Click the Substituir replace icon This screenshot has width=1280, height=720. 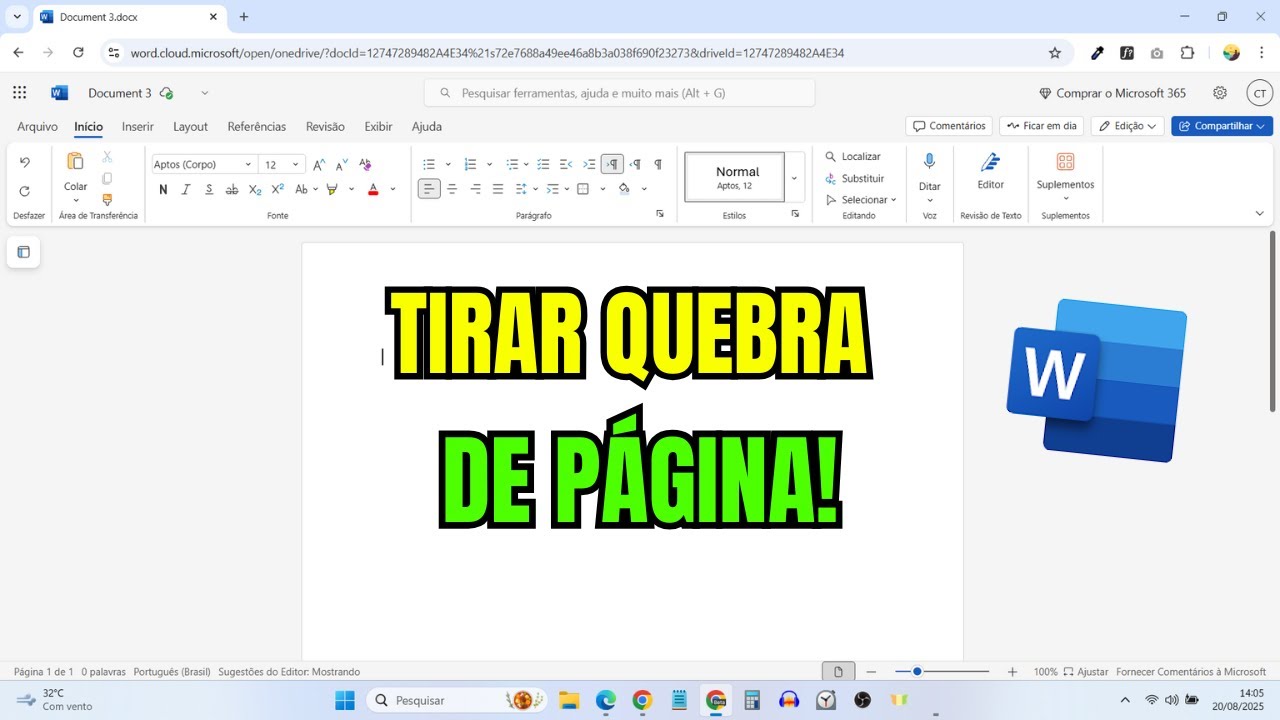[831, 178]
